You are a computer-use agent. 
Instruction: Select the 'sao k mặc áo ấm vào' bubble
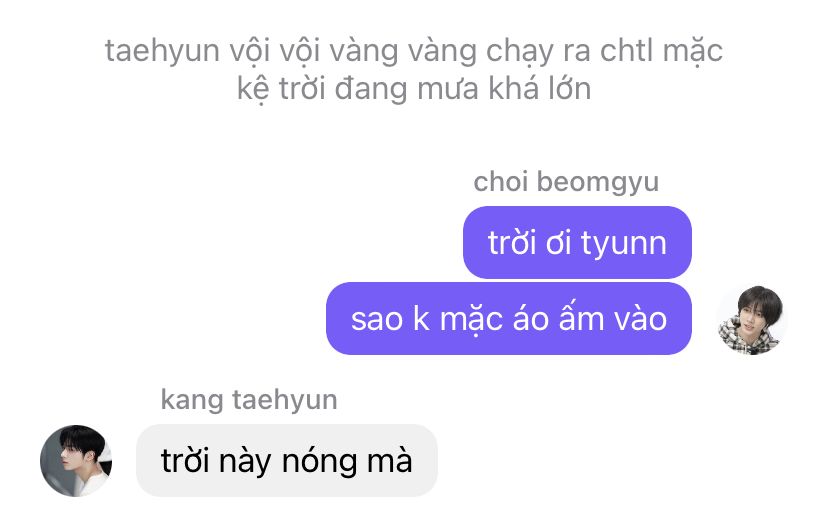click(x=509, y=318)
